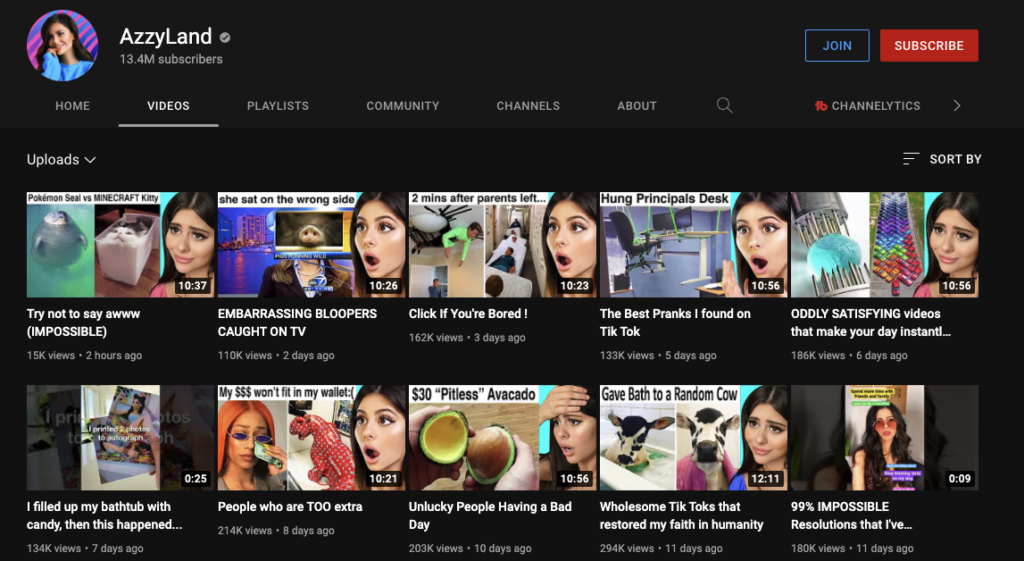Click '186K views • 6 days ago' text
The height and width of the screenshot is (561, 1024).
[x=849, y=355]
